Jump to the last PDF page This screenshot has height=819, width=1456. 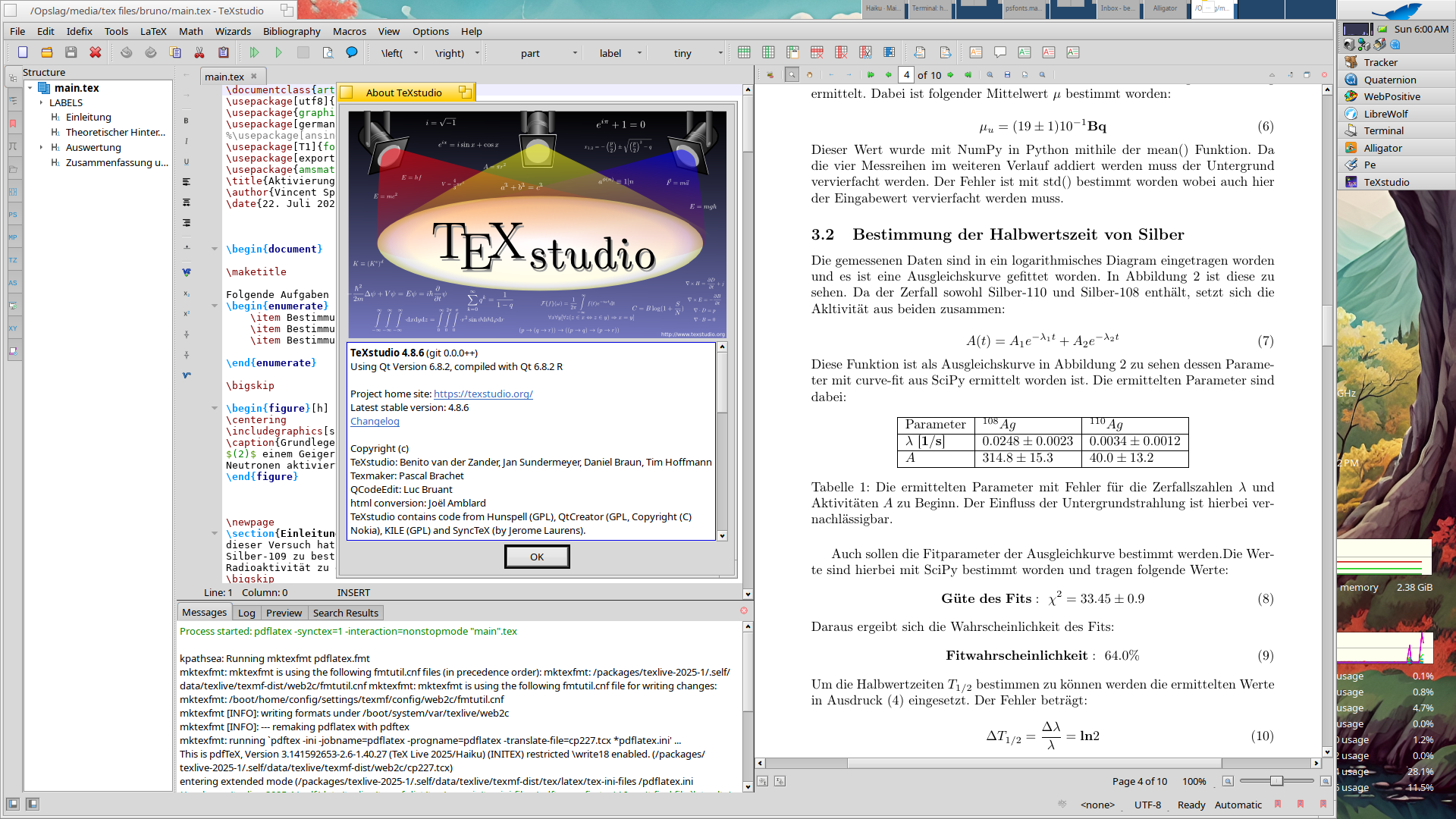(x=968, y=74)
